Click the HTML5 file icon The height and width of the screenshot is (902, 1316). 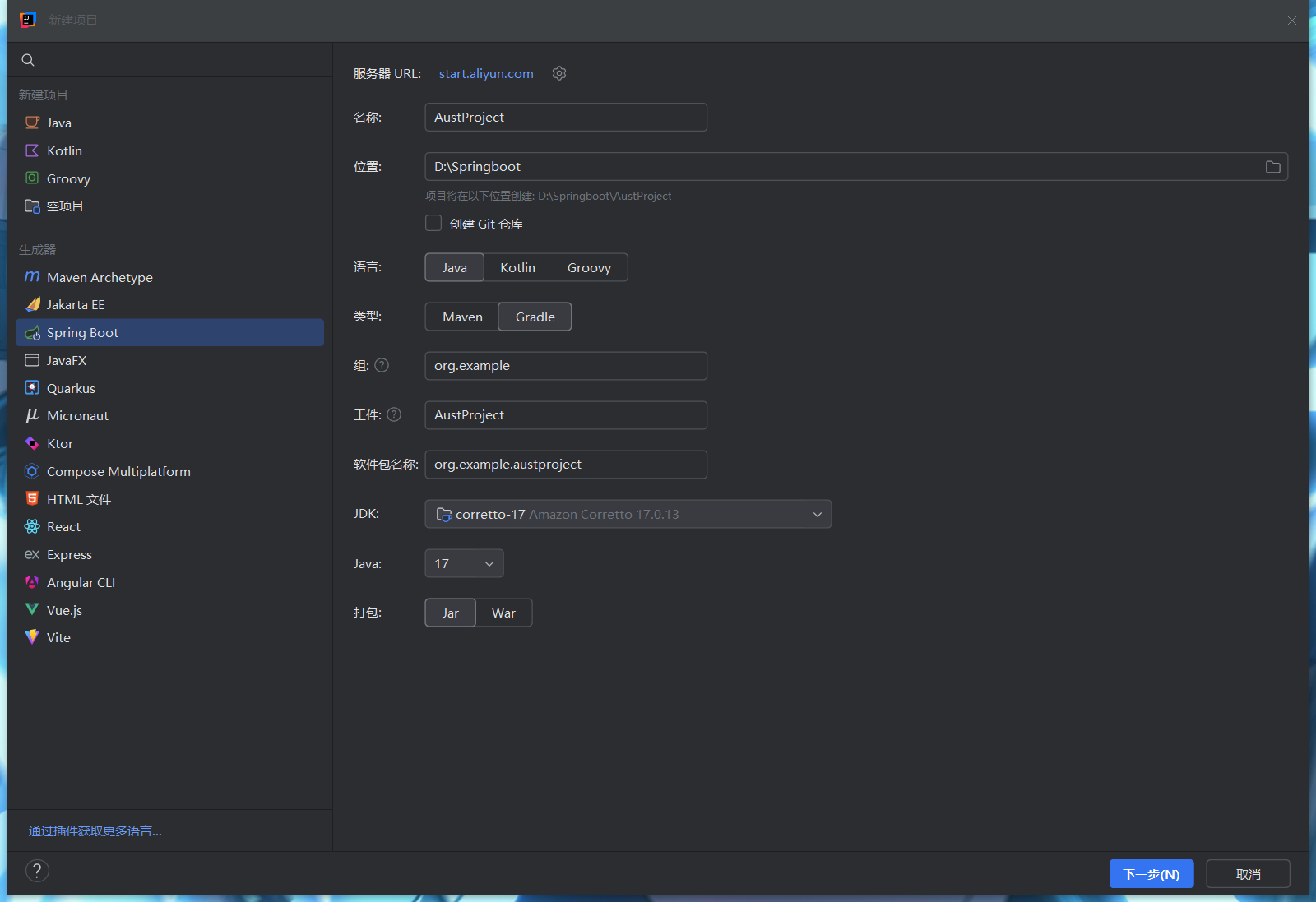click(32, 499)
